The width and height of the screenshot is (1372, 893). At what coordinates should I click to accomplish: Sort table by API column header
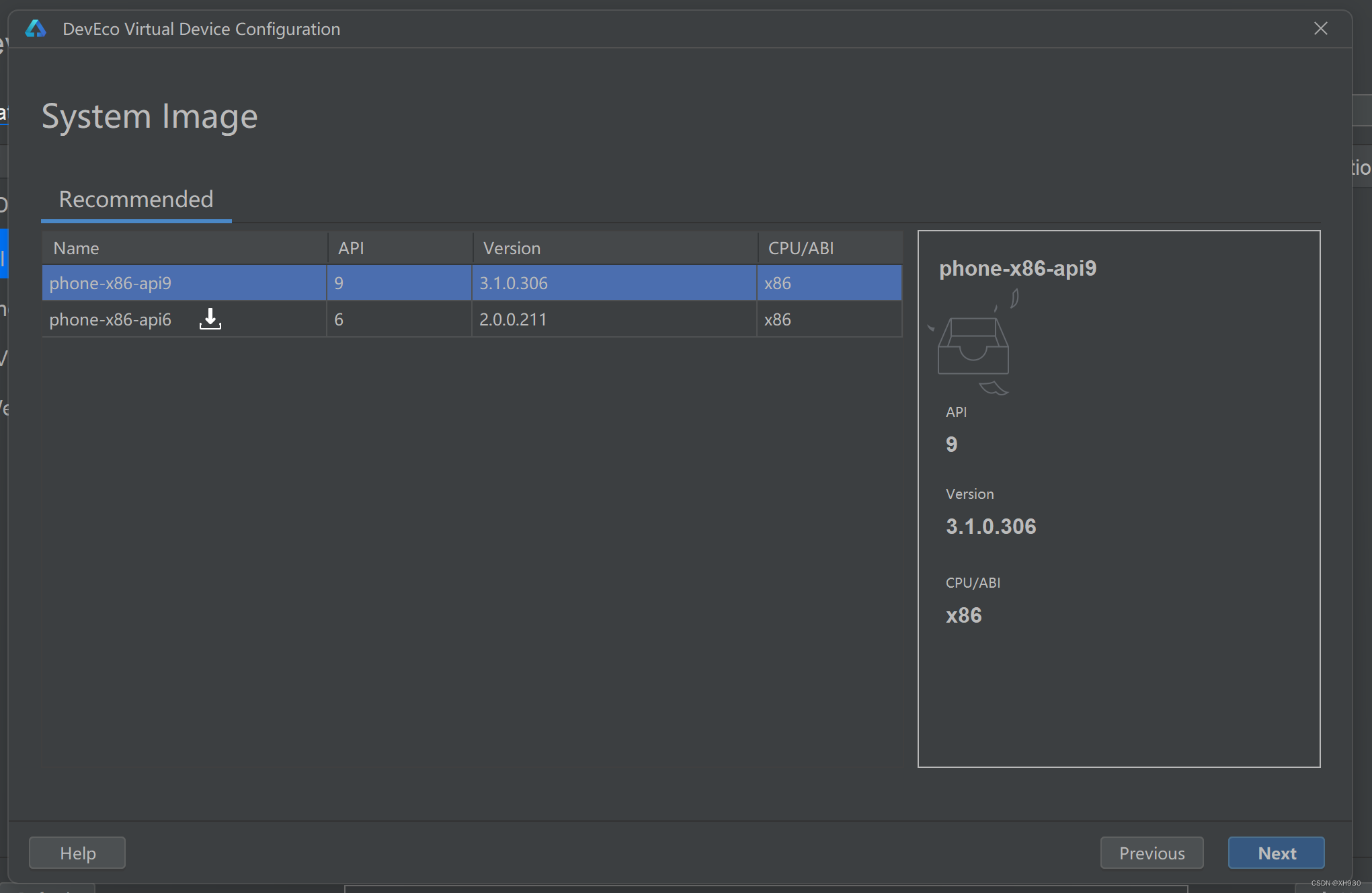pyautogui.click(x=351, y=248)
